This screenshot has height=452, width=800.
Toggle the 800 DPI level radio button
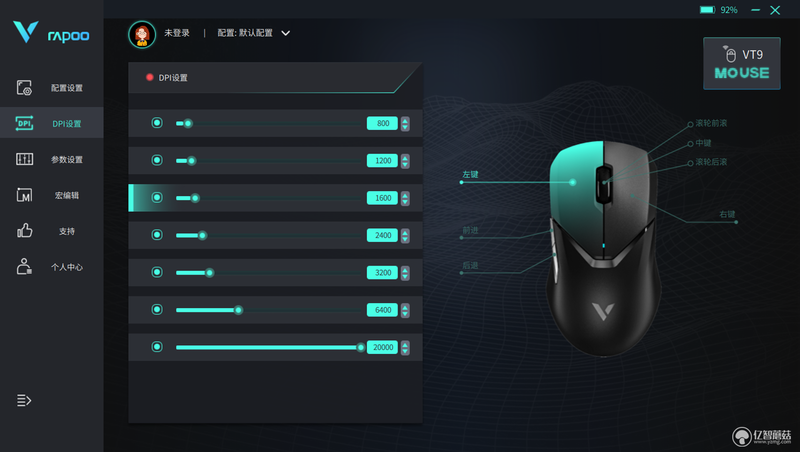[157, 123]
